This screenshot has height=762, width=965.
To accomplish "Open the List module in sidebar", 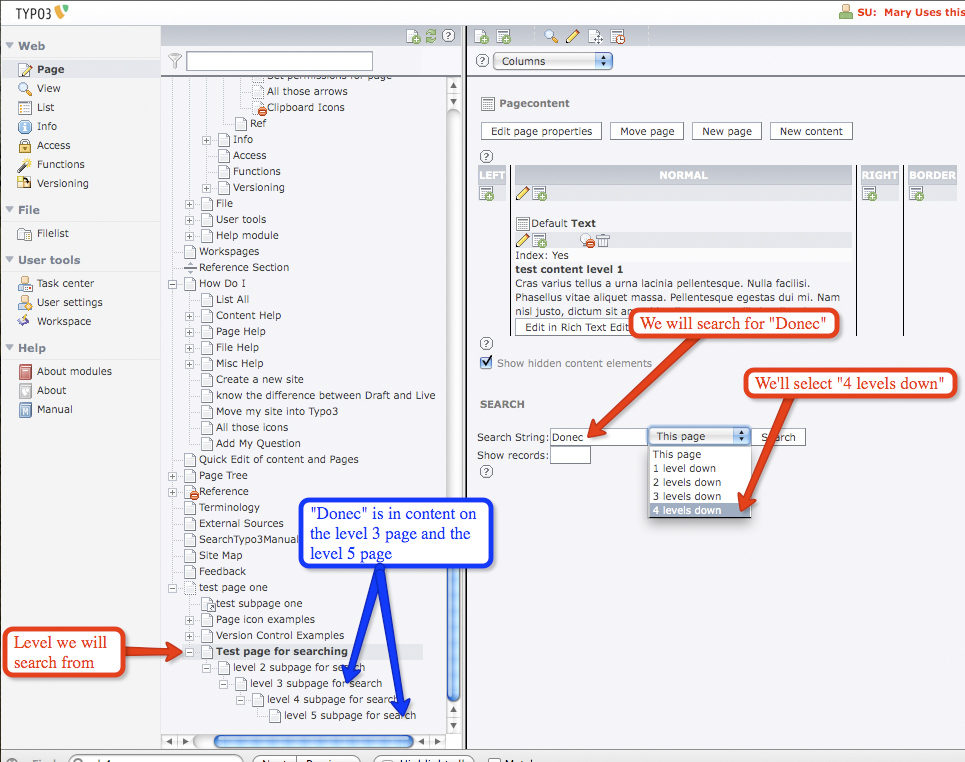I will pos(45,107).
